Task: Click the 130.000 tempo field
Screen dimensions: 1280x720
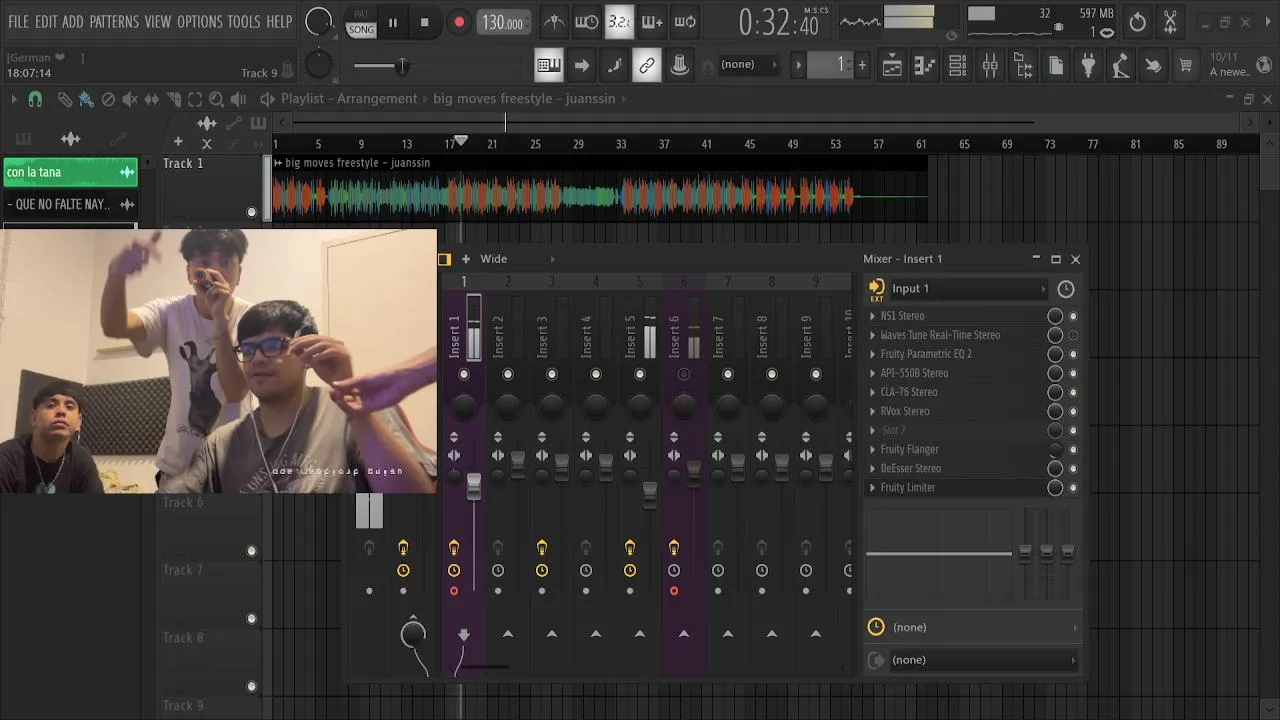Action: point(502,22)
